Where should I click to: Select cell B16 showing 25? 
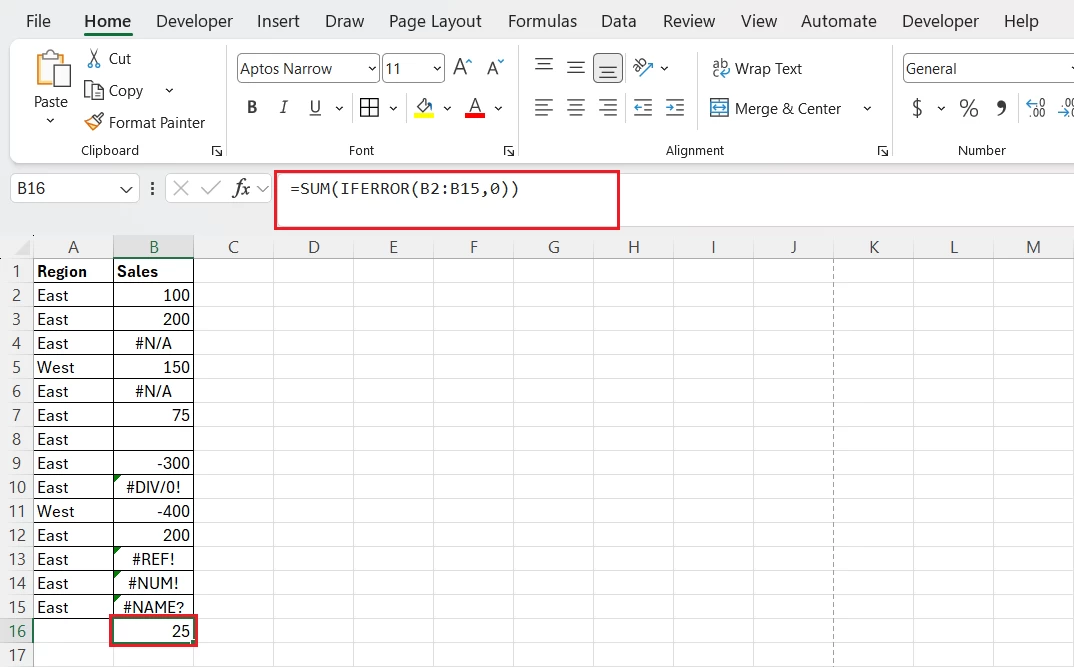coord(153,631)
